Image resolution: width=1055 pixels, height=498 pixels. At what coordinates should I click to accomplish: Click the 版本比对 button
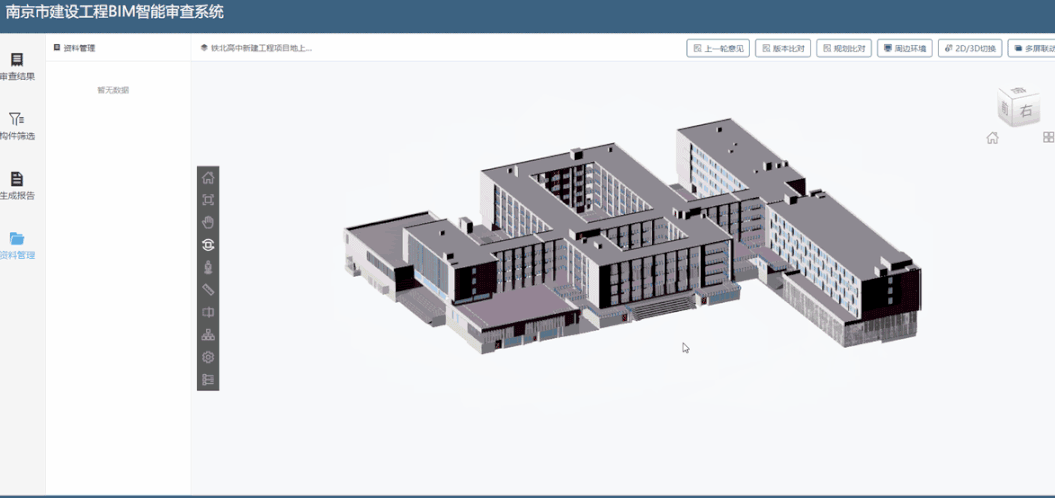(783, 48)
